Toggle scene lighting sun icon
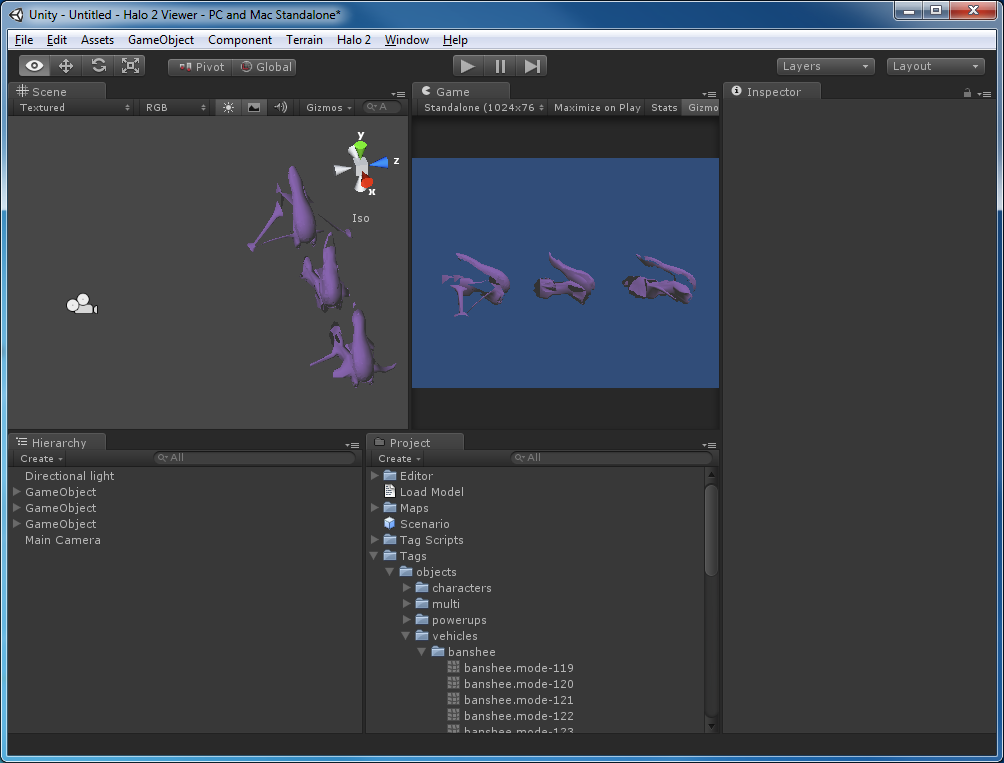 click(x=228, y=108)
